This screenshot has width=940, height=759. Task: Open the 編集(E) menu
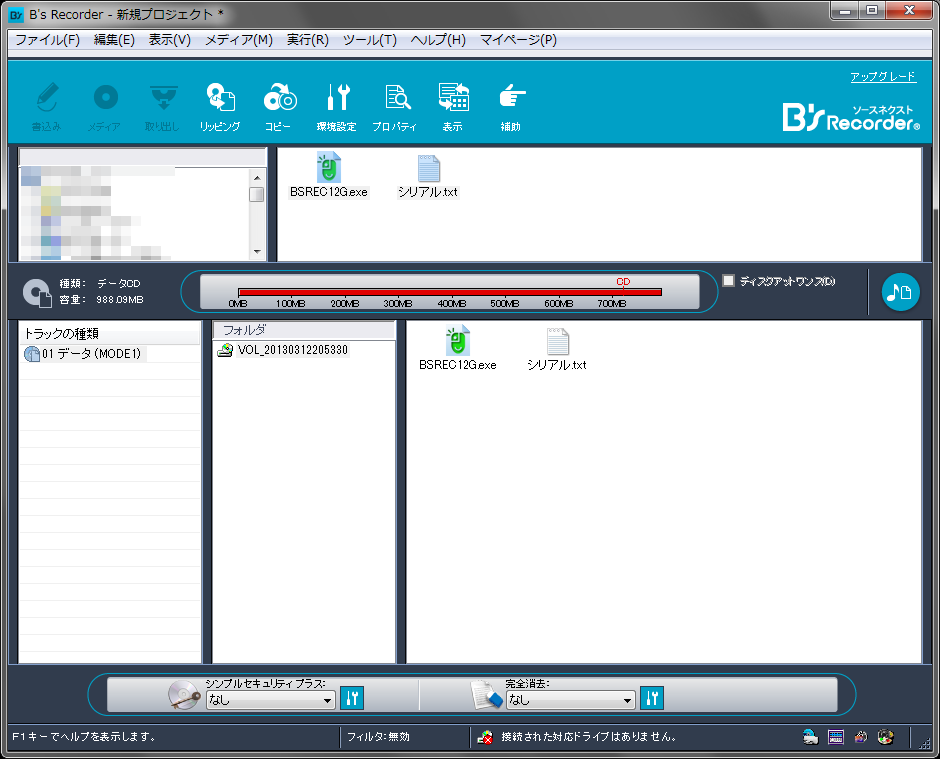114,40
